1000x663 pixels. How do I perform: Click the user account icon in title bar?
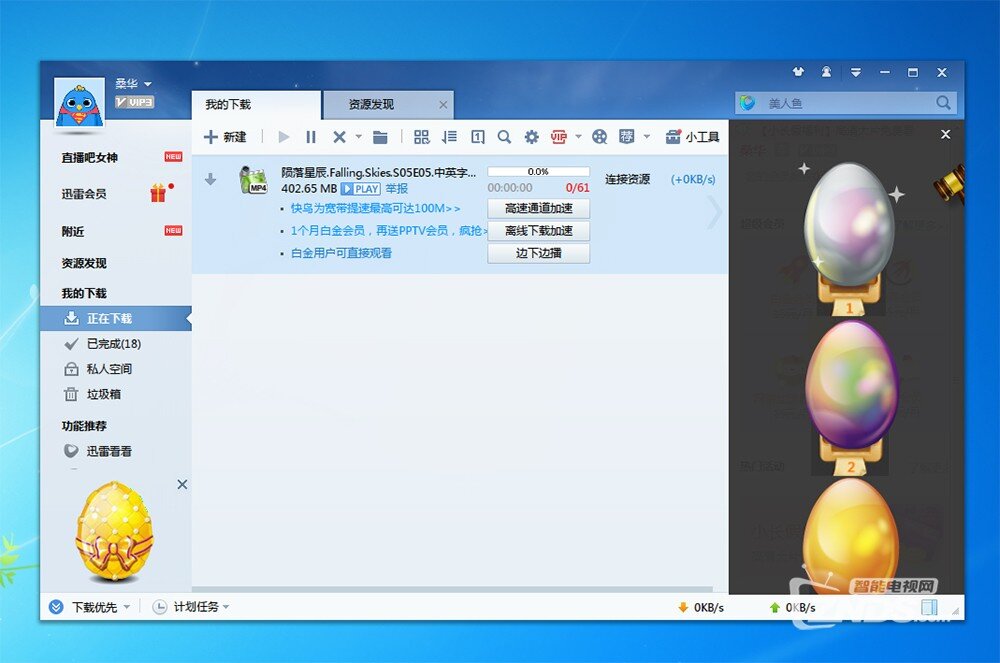pos(827,72)
